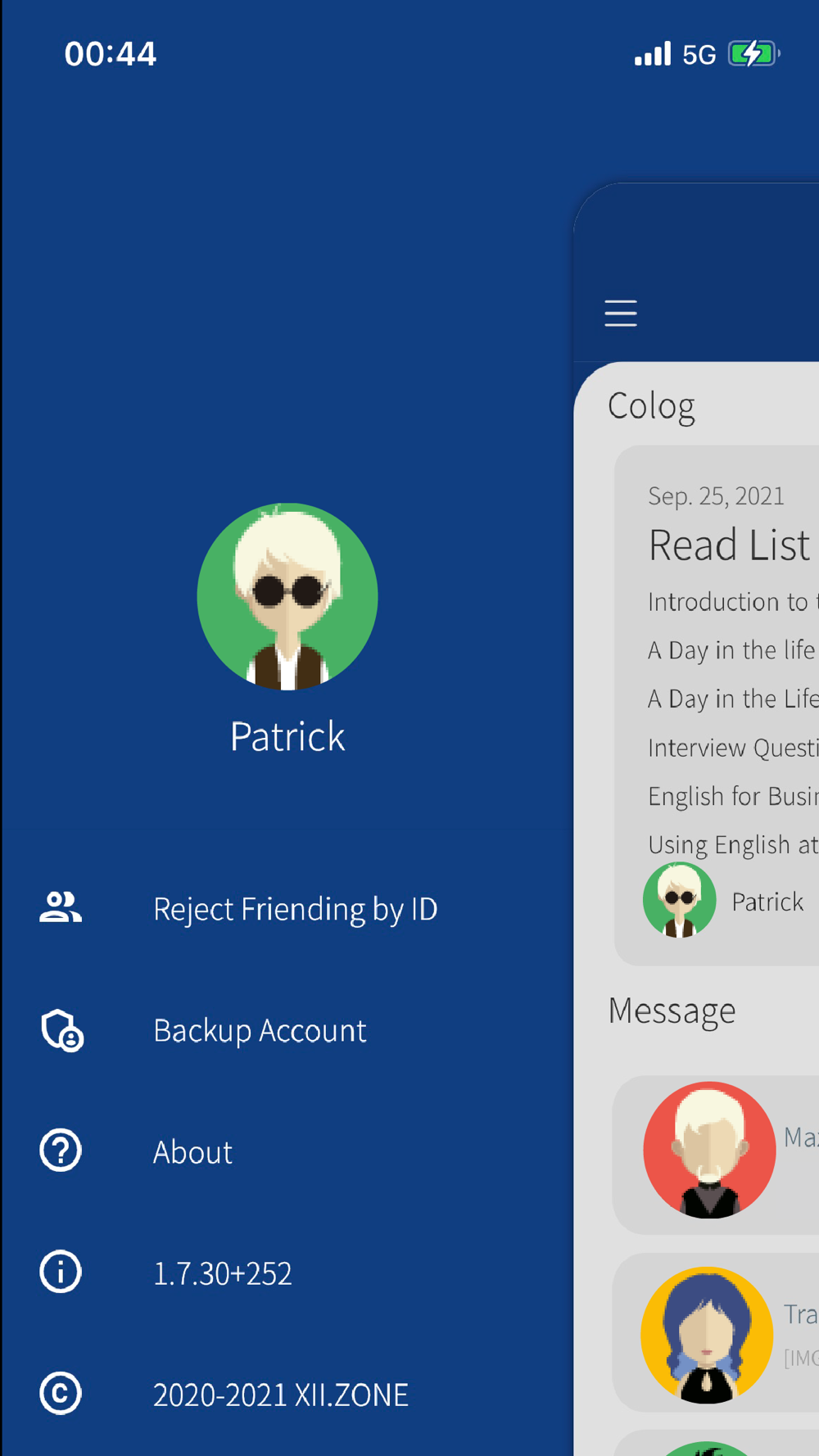
Task: Tap the hamburger menu icon
Action: [620, 313]
